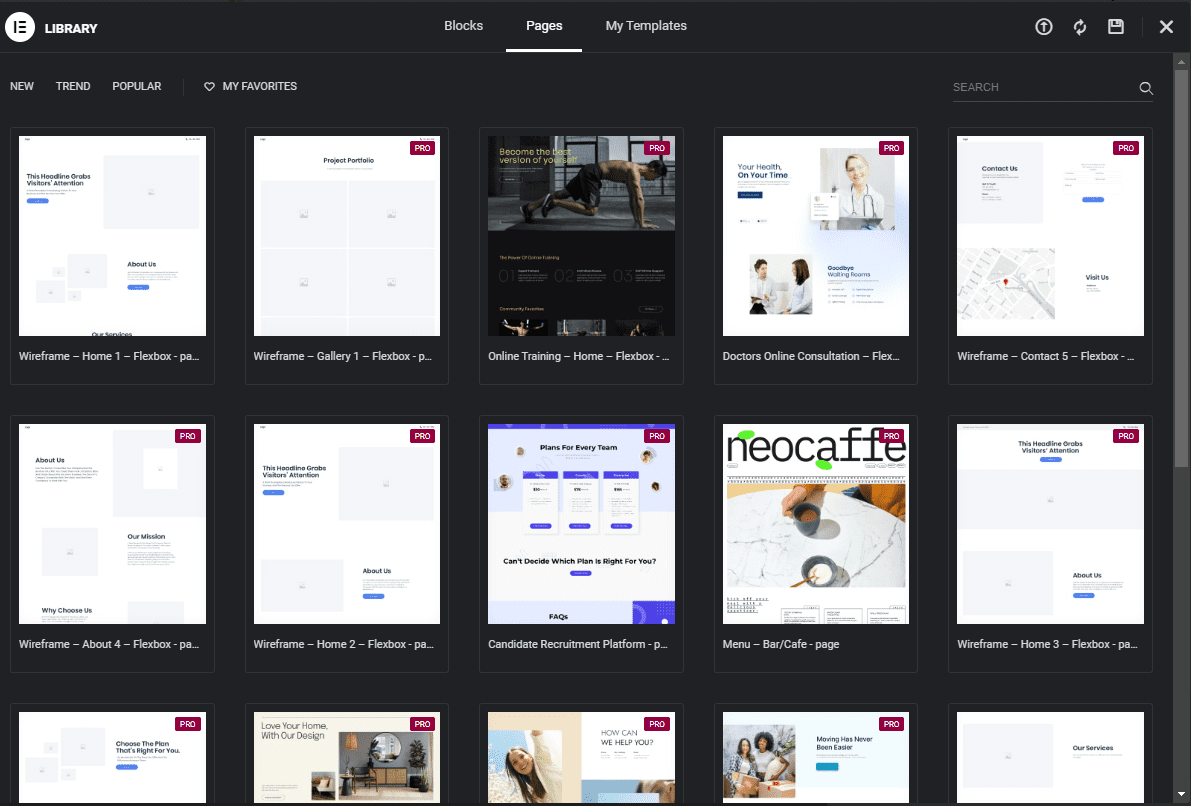Click the PRO badge on Doctors Online Consultation
This screenshot has height=806, width=1191.
click(x=892, y=148)
